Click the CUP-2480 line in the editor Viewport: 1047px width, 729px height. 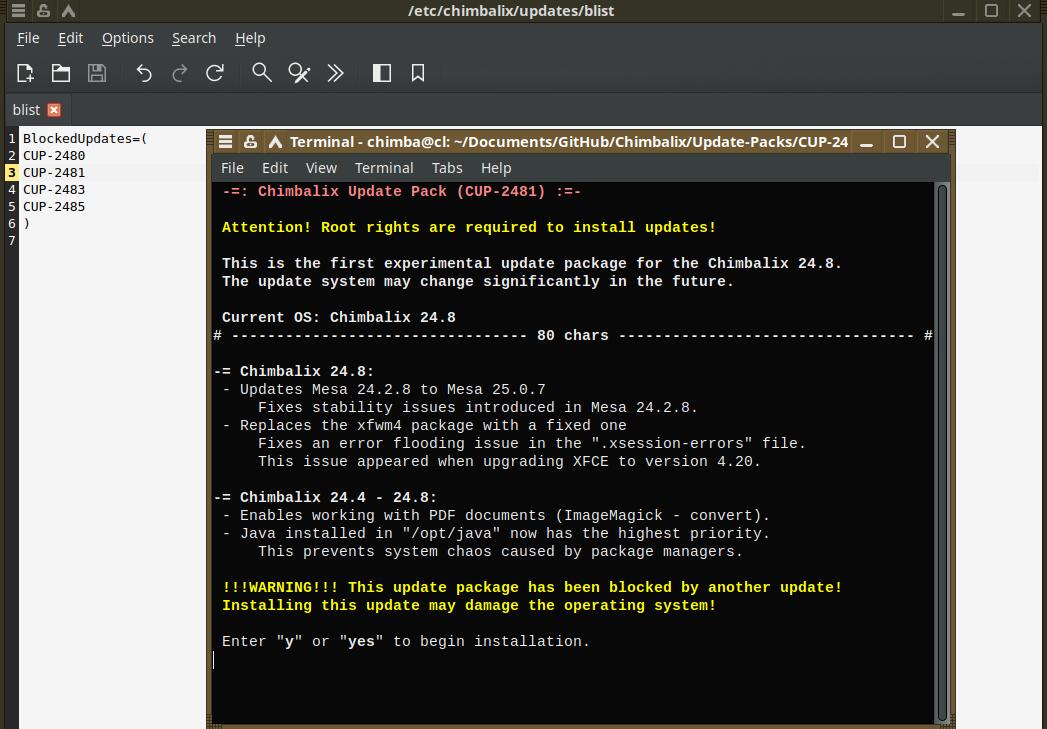[x=54, y=156]
